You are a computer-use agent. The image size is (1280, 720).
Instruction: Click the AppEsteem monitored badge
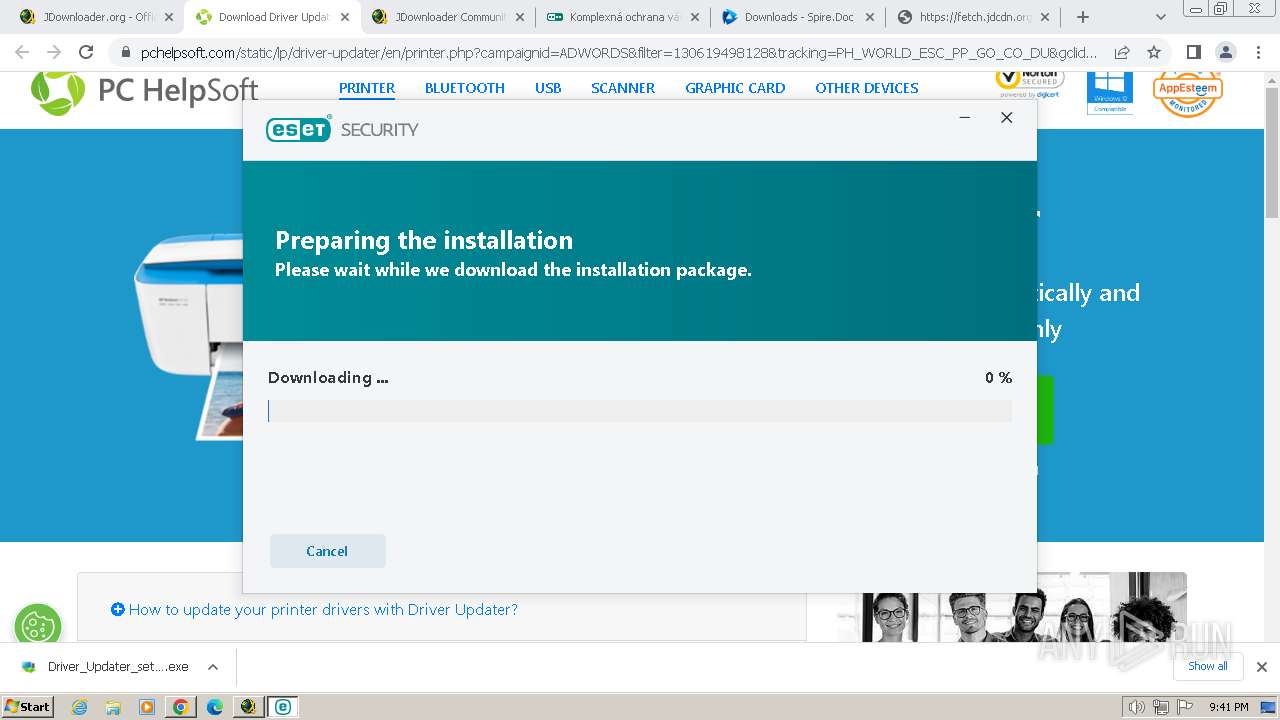pos(1188,93)
